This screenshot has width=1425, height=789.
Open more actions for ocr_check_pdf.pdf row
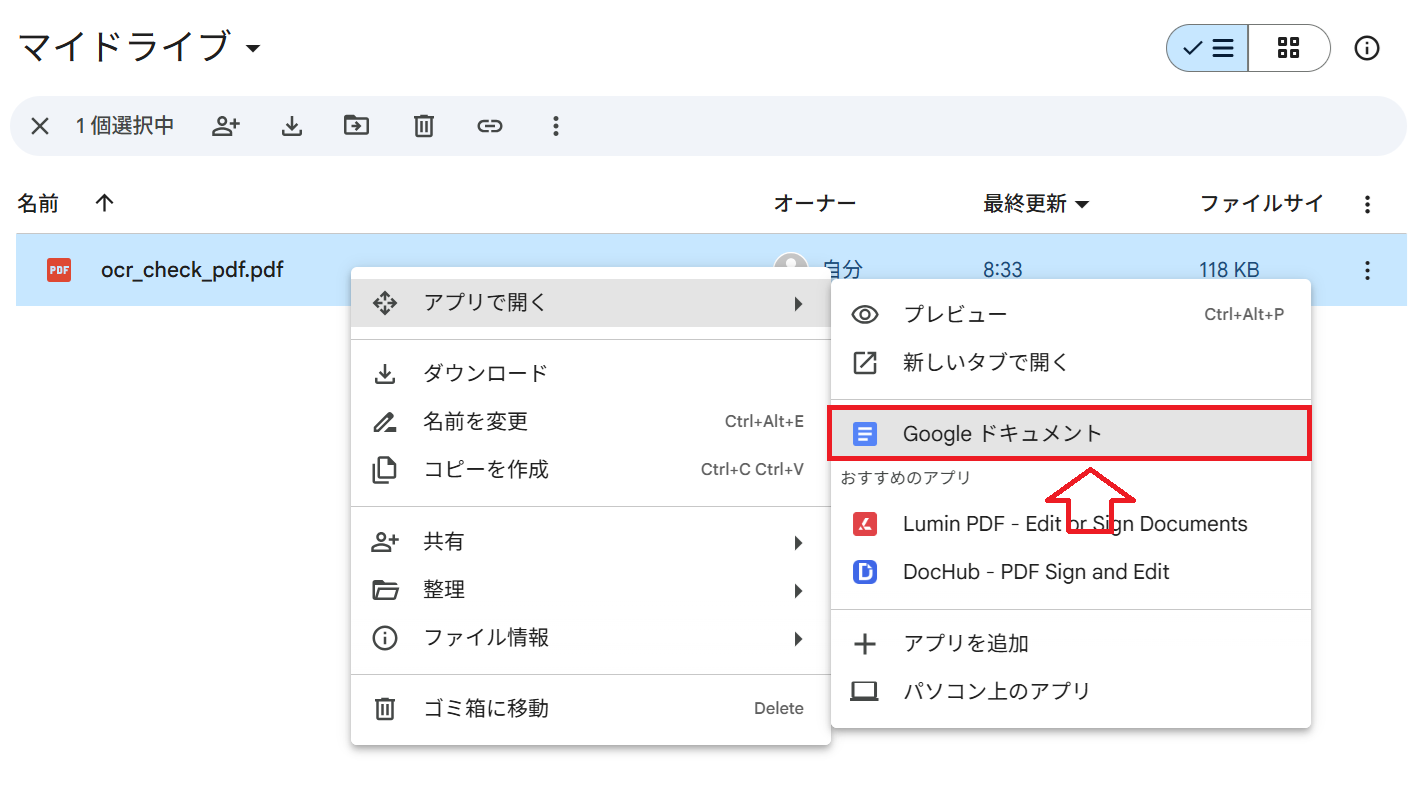pyautogui.click(x=1367, y=270)
